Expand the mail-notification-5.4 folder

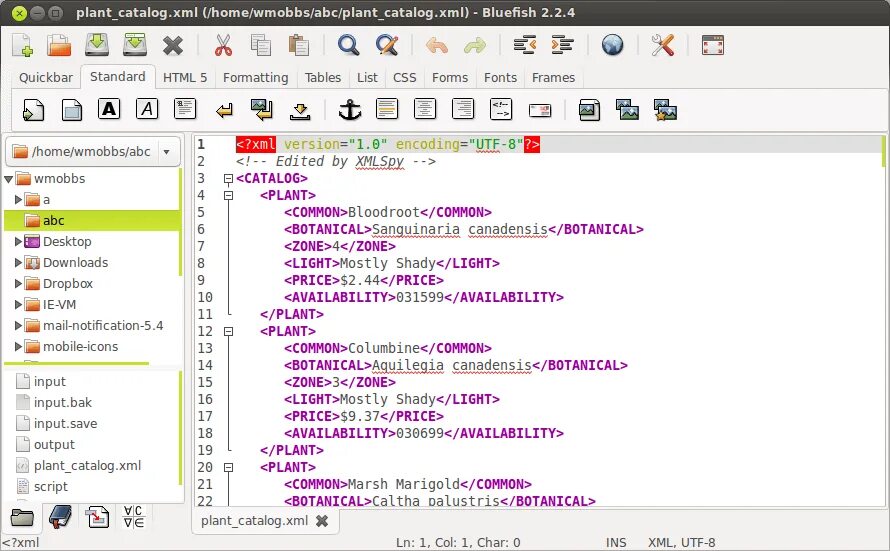point(18,326)
